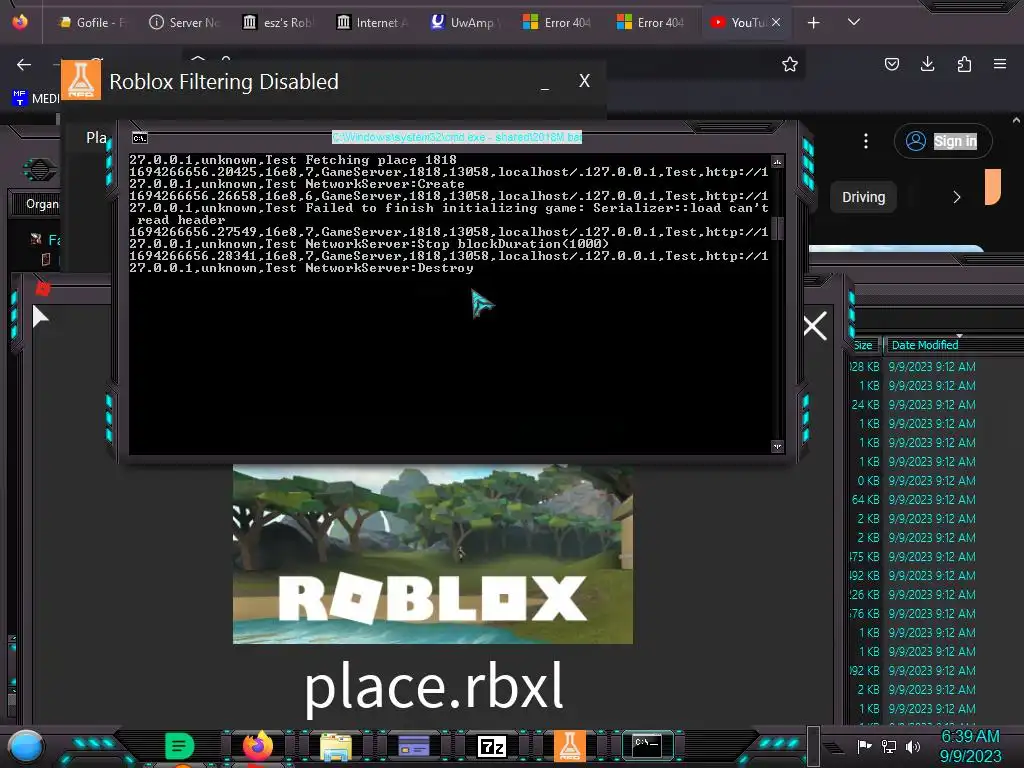Open the YouTube three-dot settings menu
The height and width of the screenshot is (768, 1024).
coord(866,141)
